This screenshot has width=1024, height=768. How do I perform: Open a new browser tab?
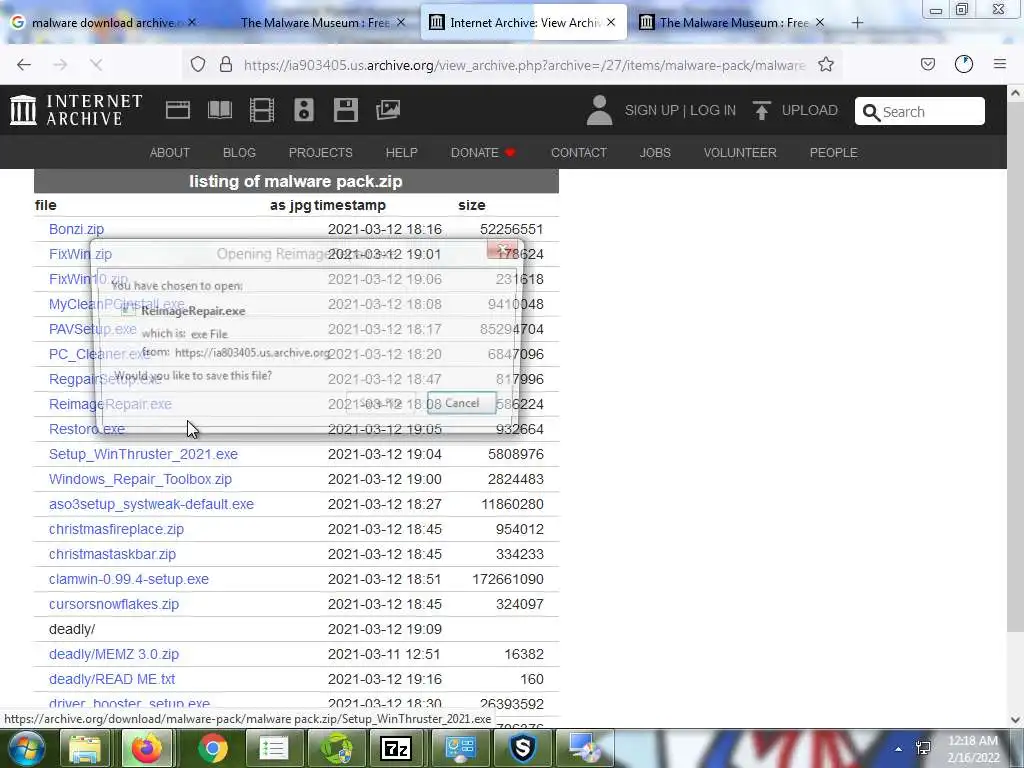pyautogui.click(x=857, y=23)
